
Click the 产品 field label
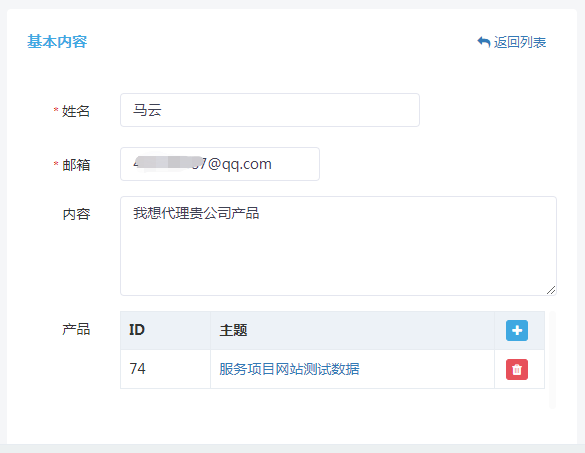(76, 329)
